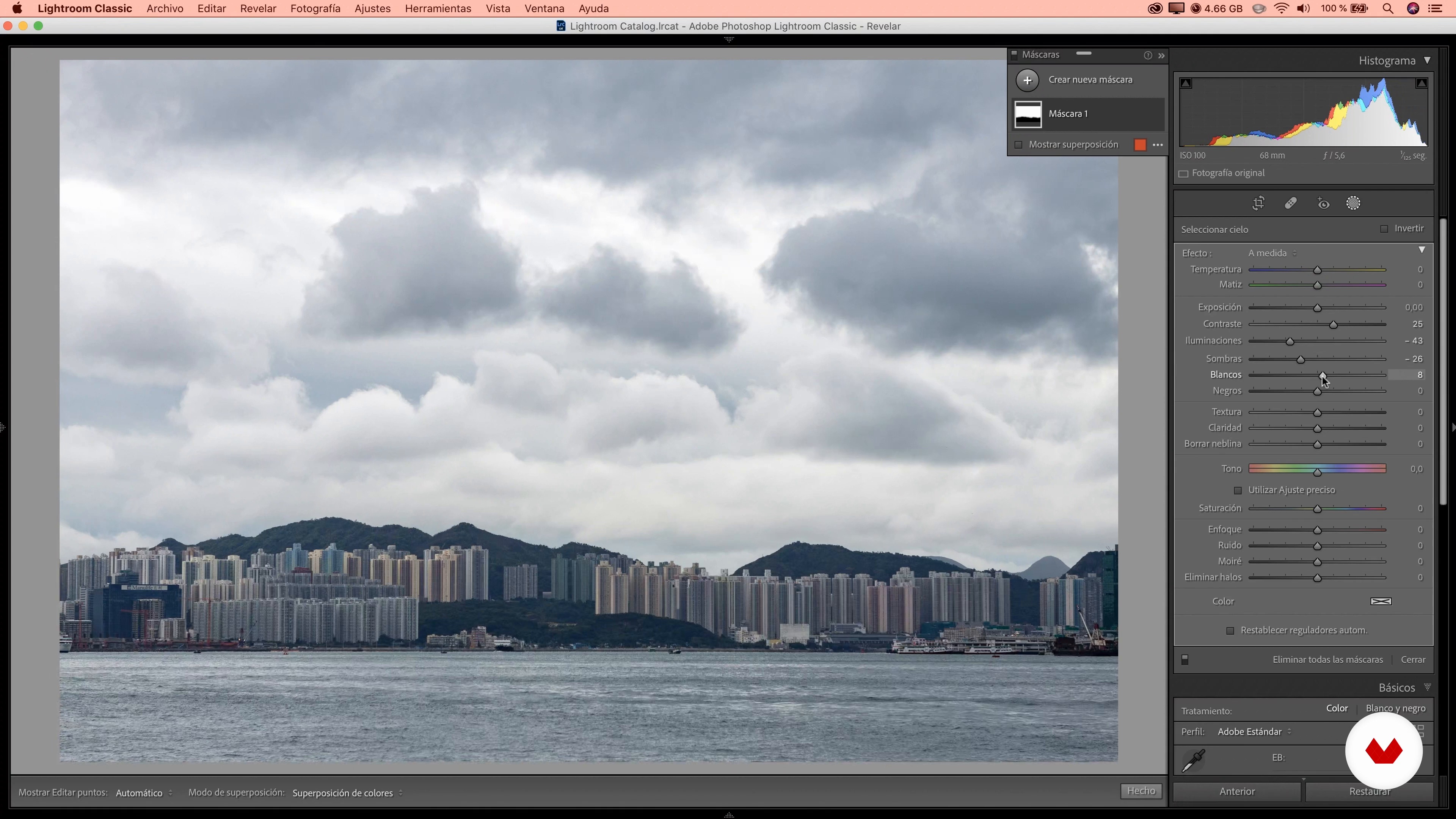Open the three-dots overlay options menu
The height and width of the screenshot is (819, 1456).
[x=1158, y=145]
